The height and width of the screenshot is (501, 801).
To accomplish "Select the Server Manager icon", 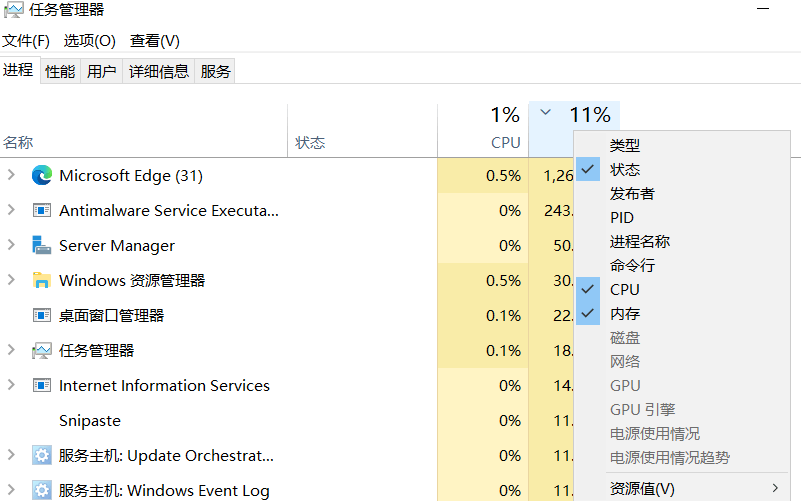I will tap(41, 245).
